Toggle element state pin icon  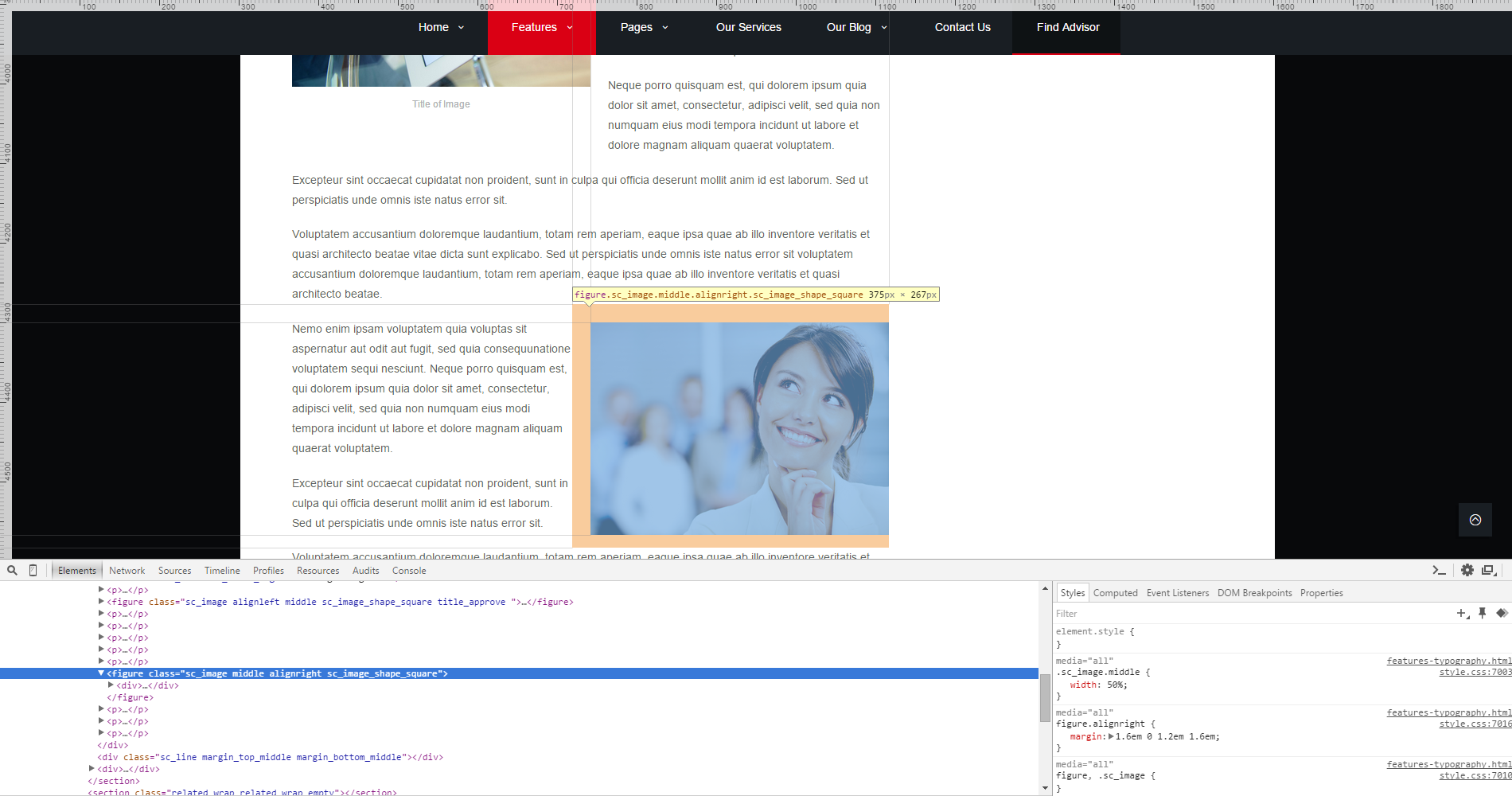[1482, 613]
